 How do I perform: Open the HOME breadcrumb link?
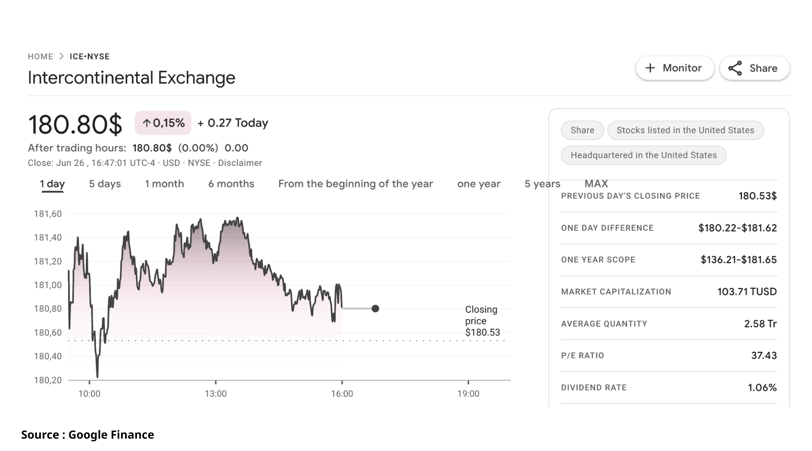pos(40,56)
